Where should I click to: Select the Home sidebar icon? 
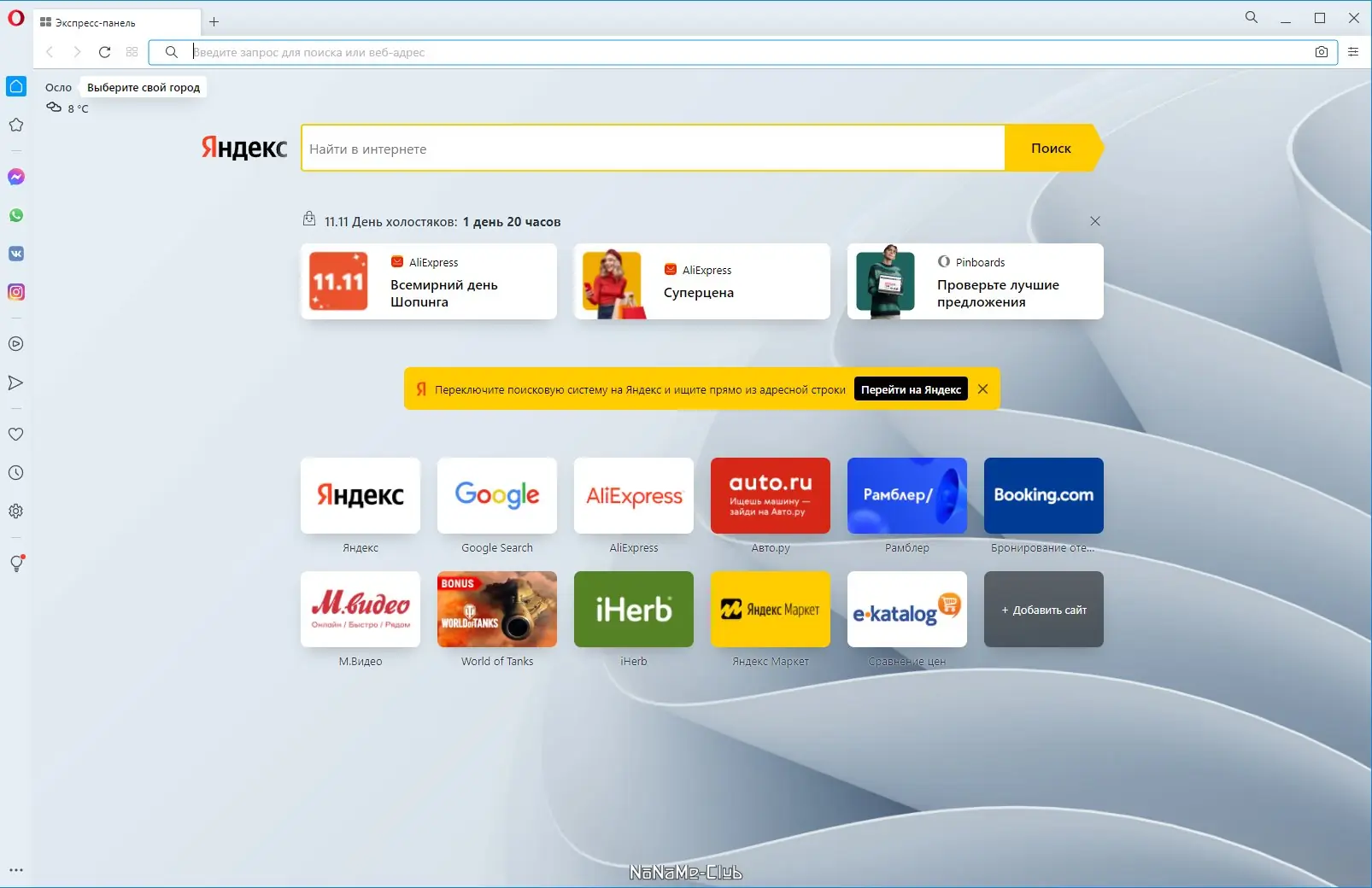click(16, 86)
